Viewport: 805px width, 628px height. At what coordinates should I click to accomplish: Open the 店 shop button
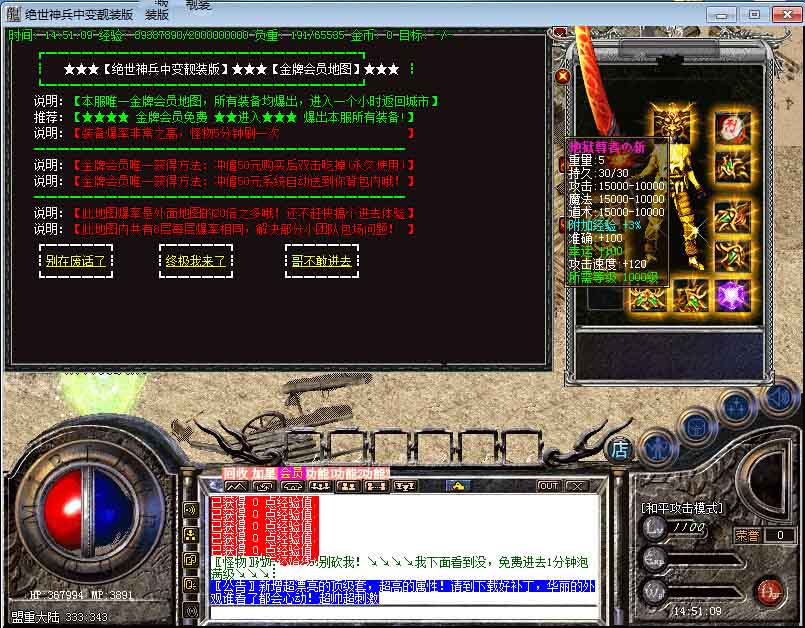tap(620, 450)
